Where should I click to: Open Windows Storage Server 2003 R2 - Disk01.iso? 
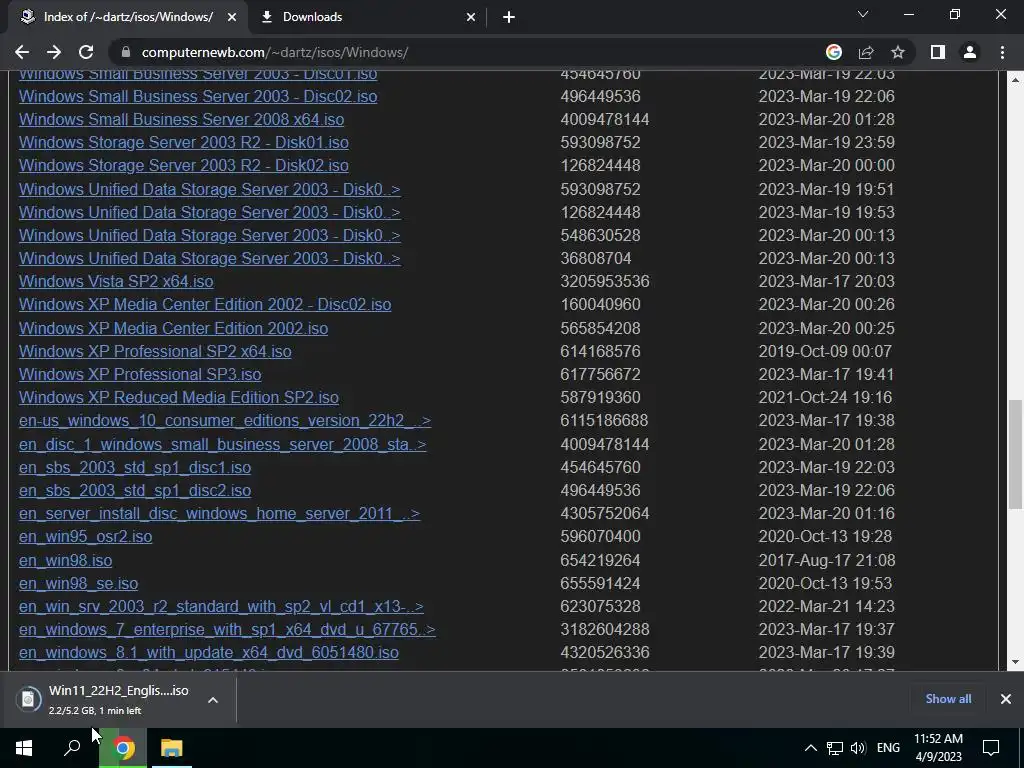click(184, 142)
